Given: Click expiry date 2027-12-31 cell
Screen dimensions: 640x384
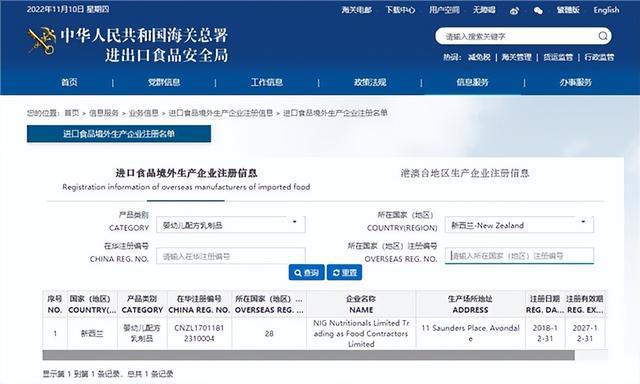Looking at the screenshot, I should 584,333.
